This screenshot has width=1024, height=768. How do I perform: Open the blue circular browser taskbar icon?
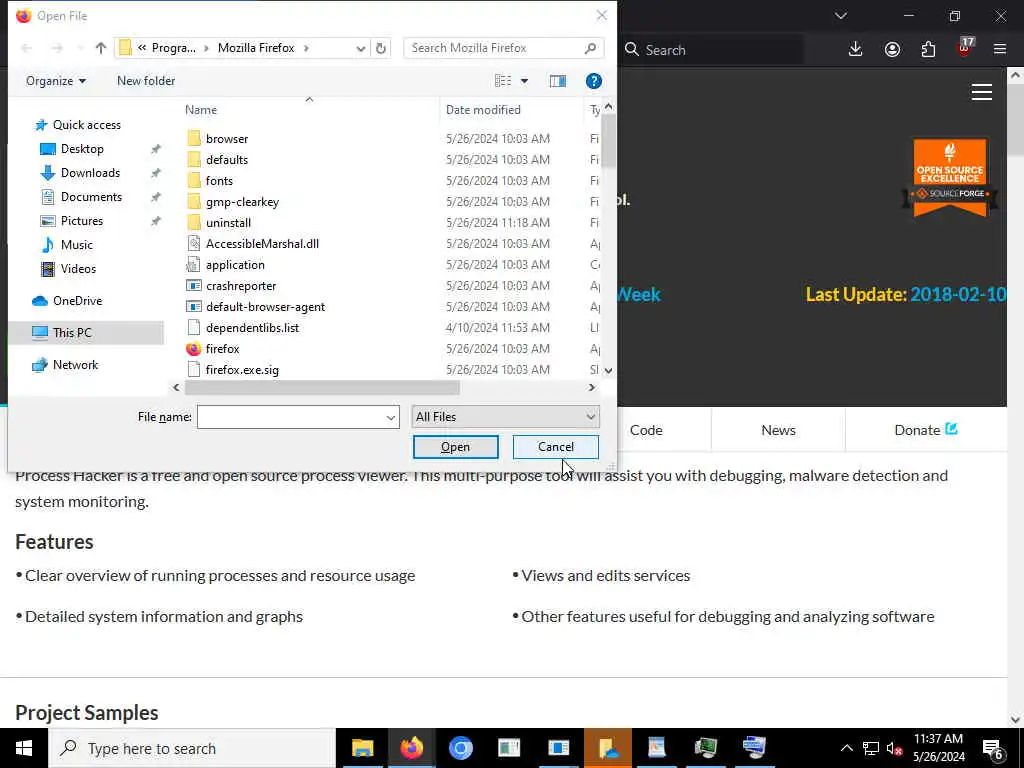click(x=460, y=748)
